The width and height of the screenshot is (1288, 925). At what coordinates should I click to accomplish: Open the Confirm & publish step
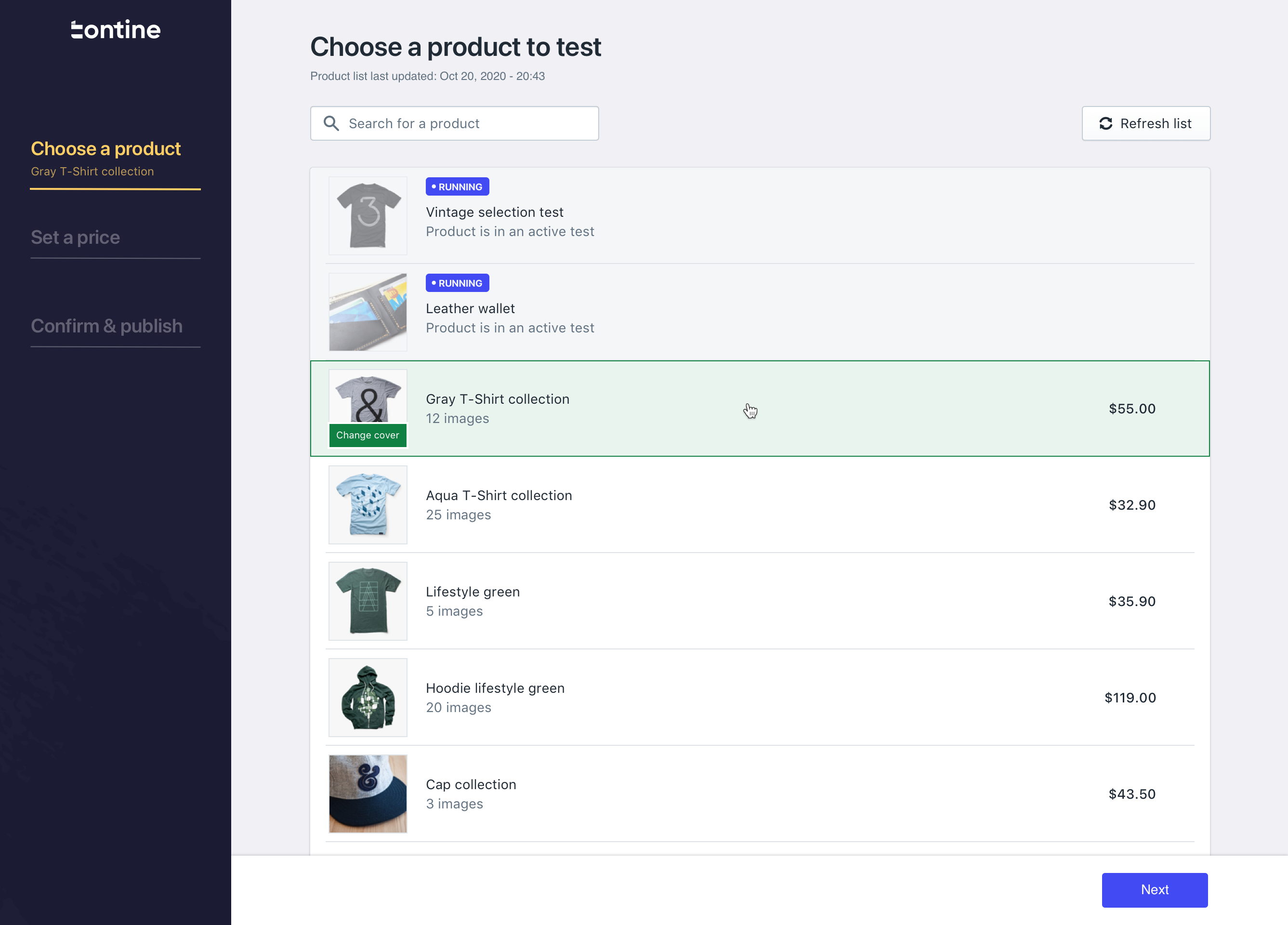(107, 325)
